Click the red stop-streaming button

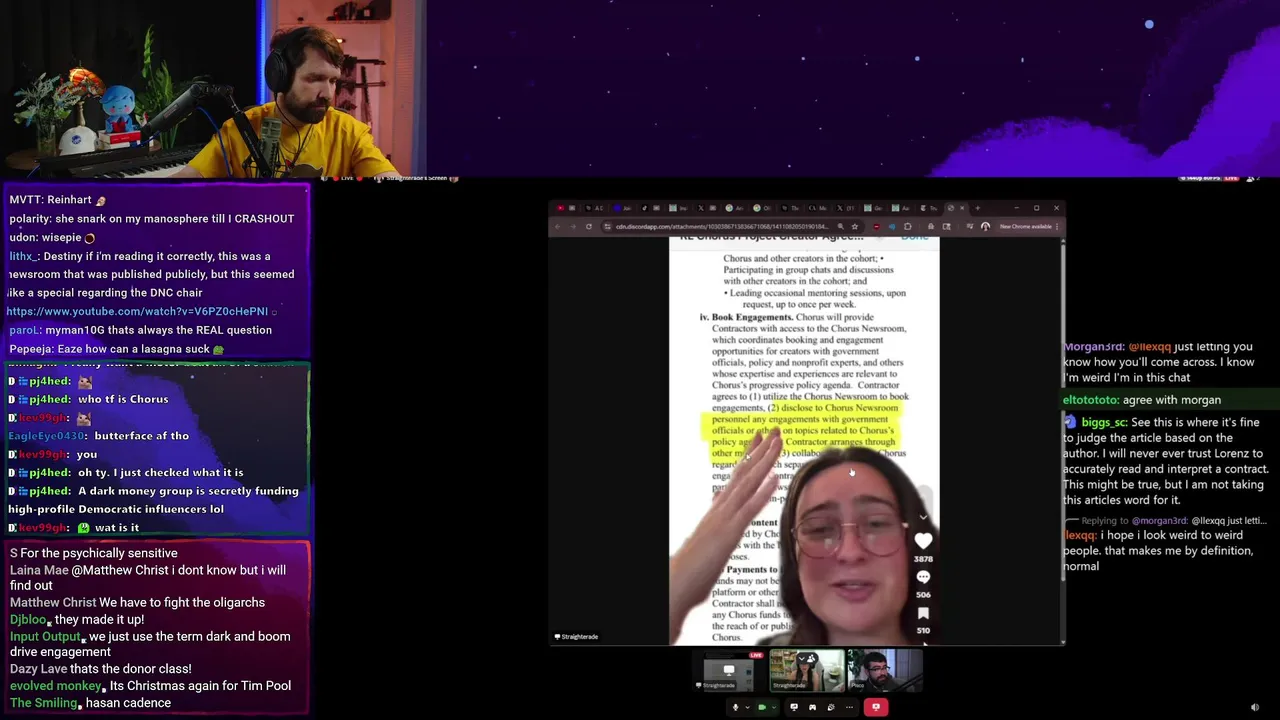tap(876, 707)
